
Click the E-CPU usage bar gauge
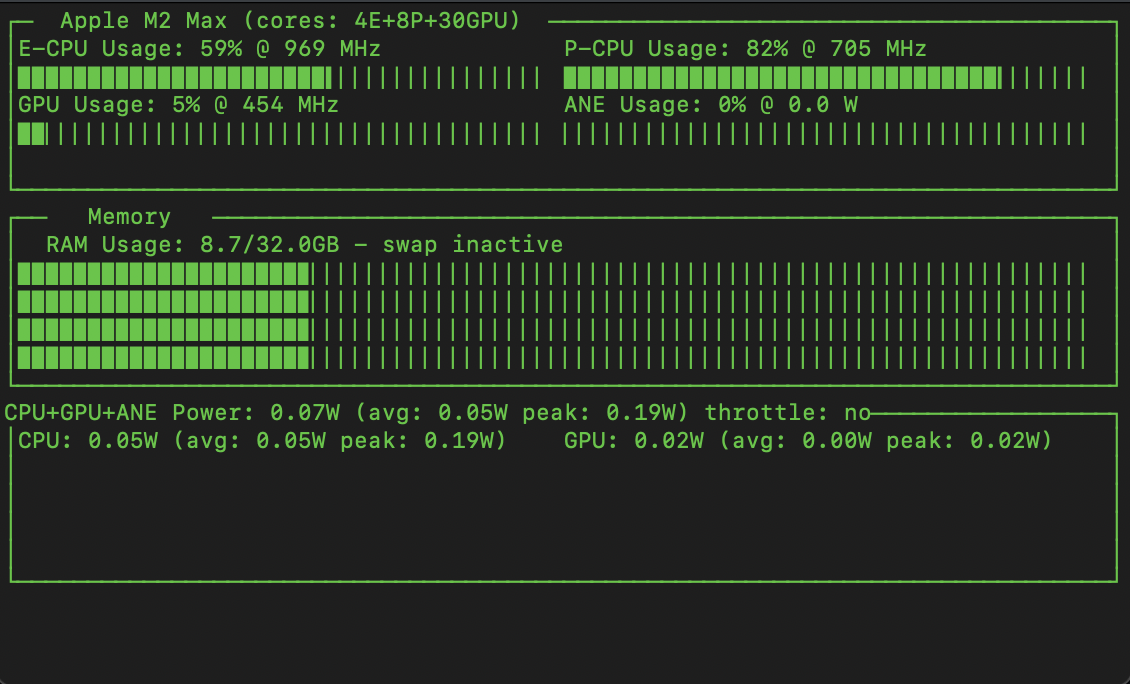coord(279,78)
